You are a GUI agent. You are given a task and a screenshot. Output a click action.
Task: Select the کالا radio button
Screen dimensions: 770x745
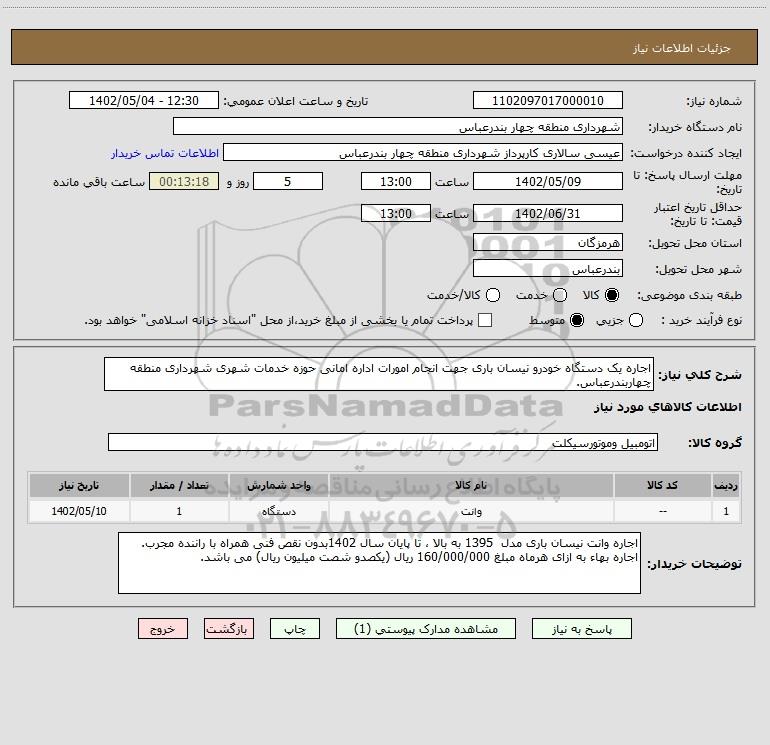(612, 295)
